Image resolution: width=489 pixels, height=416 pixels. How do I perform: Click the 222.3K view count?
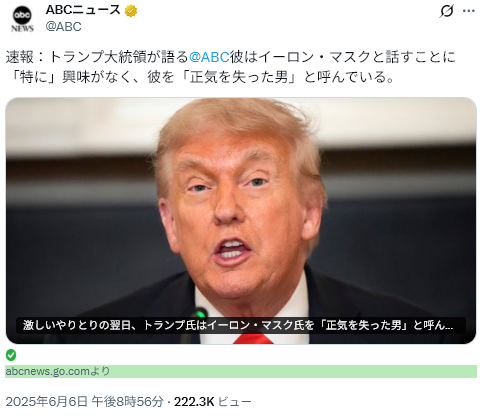coord(194,402)
